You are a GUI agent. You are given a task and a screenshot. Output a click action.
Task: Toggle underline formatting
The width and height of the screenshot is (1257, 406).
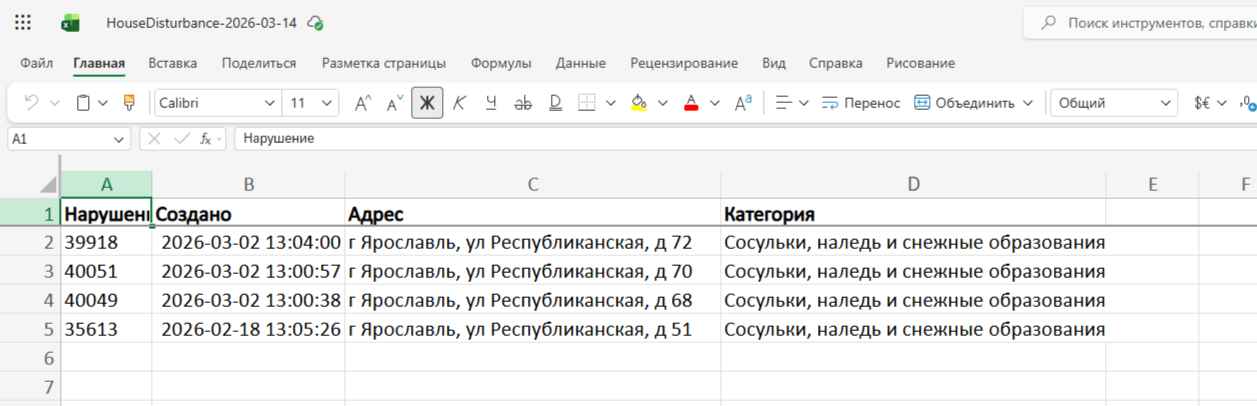point(491,103)
